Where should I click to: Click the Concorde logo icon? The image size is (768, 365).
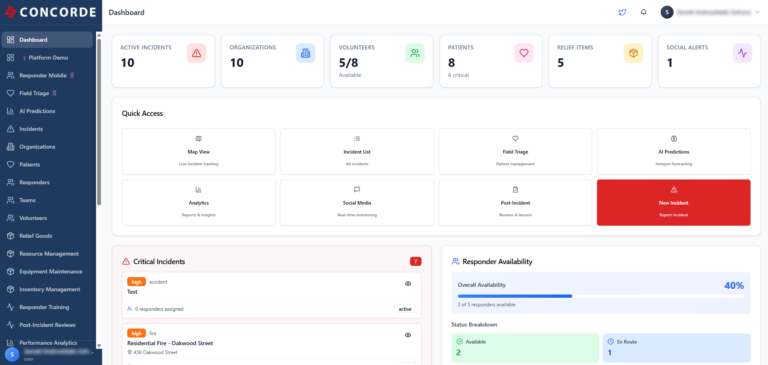pyautogui.click(x=10, y=12)
